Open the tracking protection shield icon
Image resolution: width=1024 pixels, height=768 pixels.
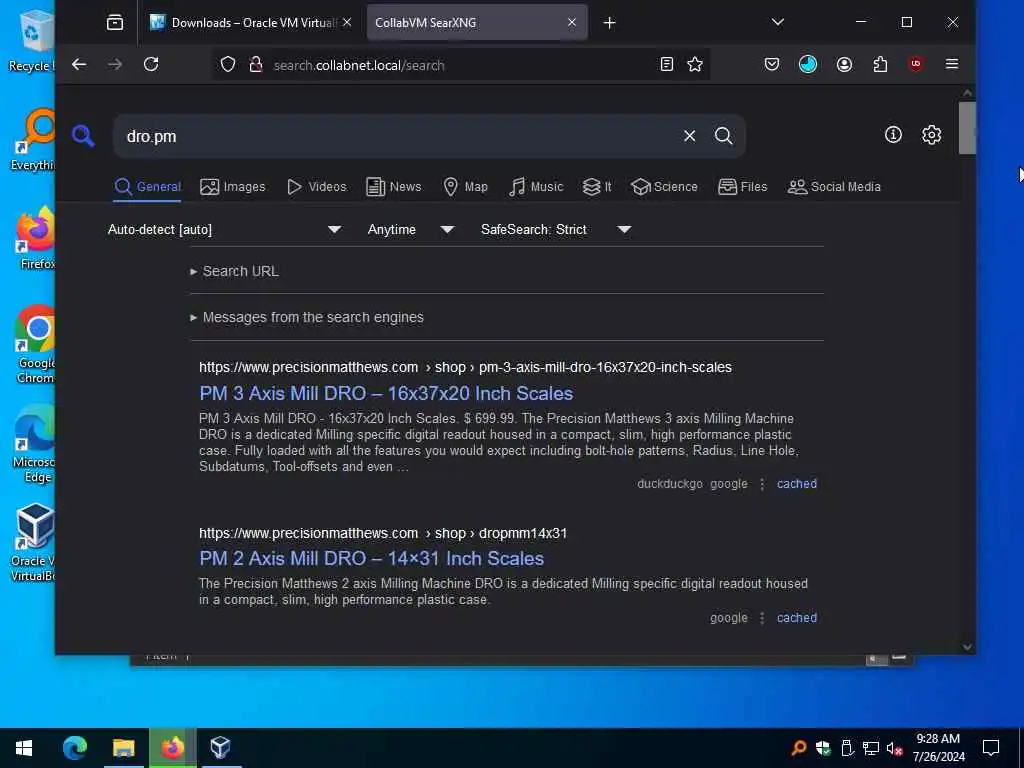(x=227, y=65)
